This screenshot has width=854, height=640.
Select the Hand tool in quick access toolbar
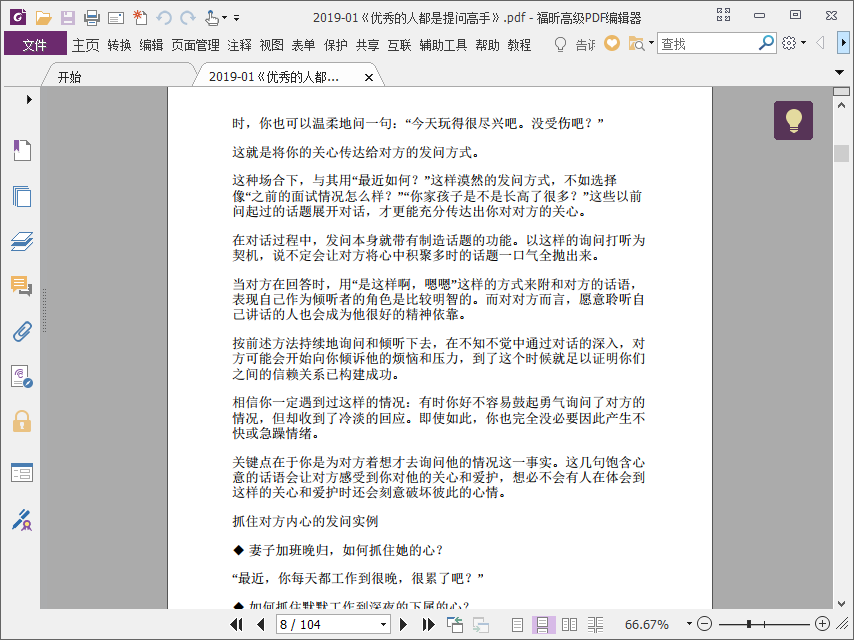211,18
